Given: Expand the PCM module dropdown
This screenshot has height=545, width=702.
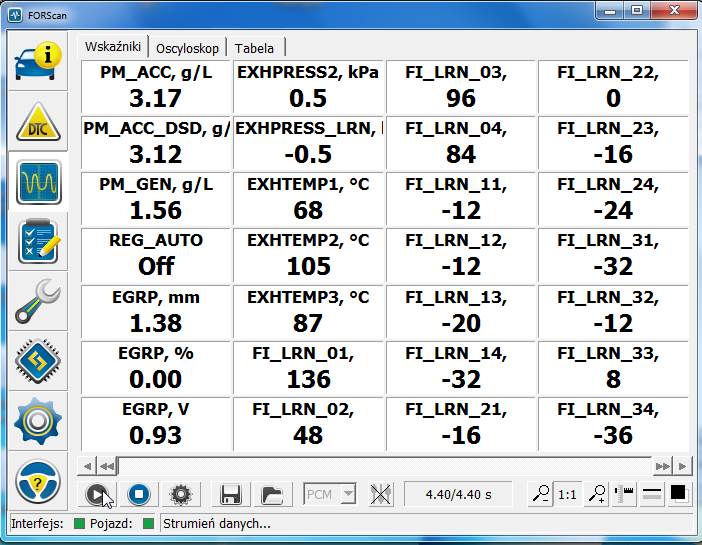Looking at the screenshot, I should pos(347,493).
